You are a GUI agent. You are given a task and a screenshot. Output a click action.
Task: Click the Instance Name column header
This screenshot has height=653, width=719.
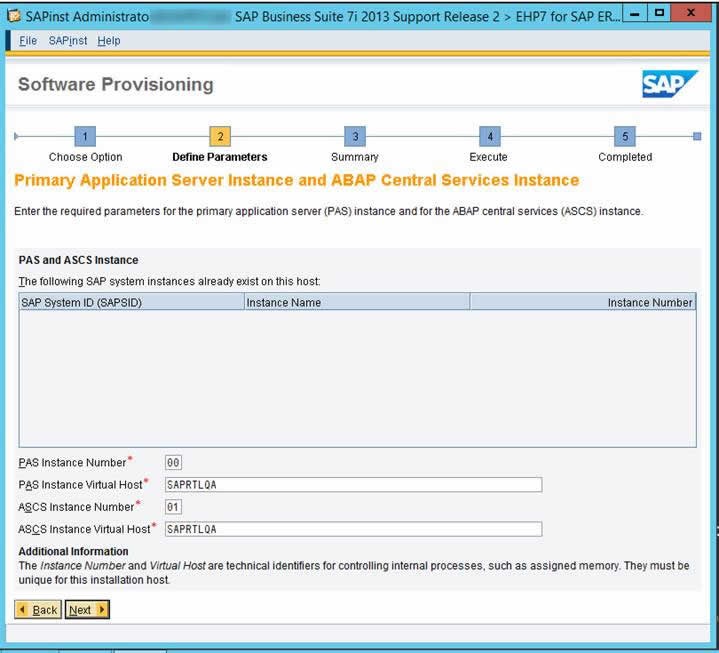click(x=357, y=302)
